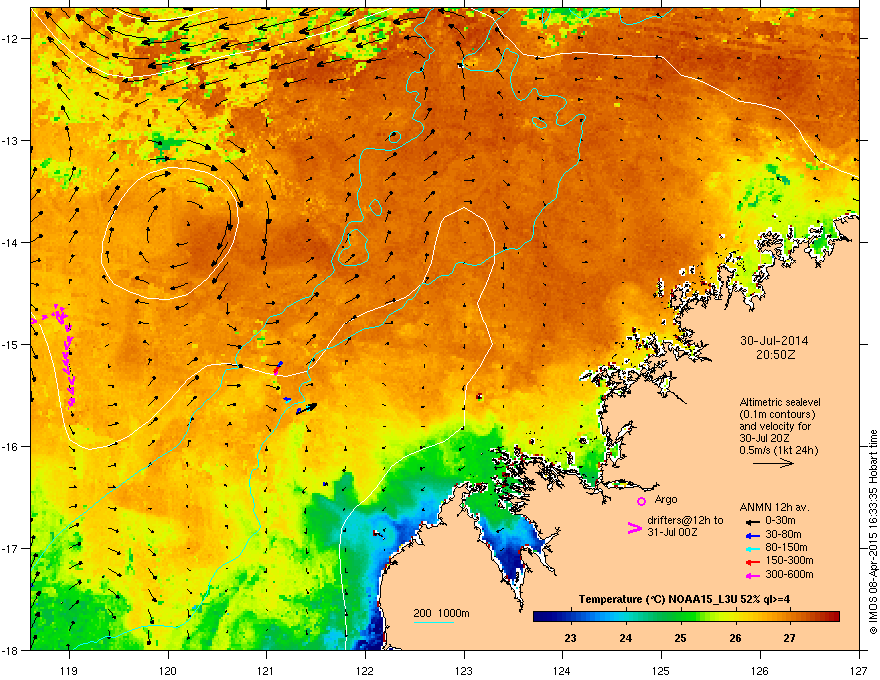Click the longitude axis label 121

click(266, 671)
